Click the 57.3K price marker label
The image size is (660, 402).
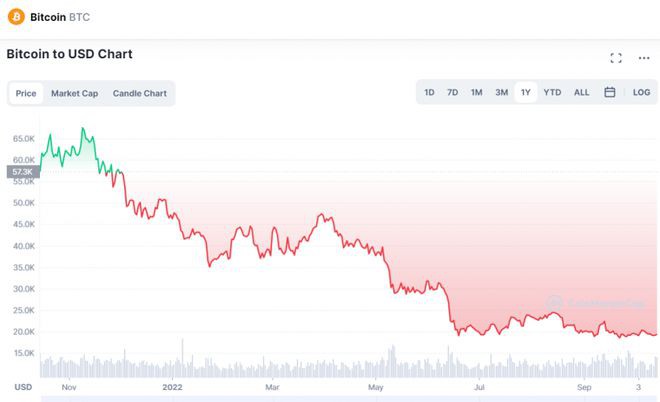[x=22, y=172]
